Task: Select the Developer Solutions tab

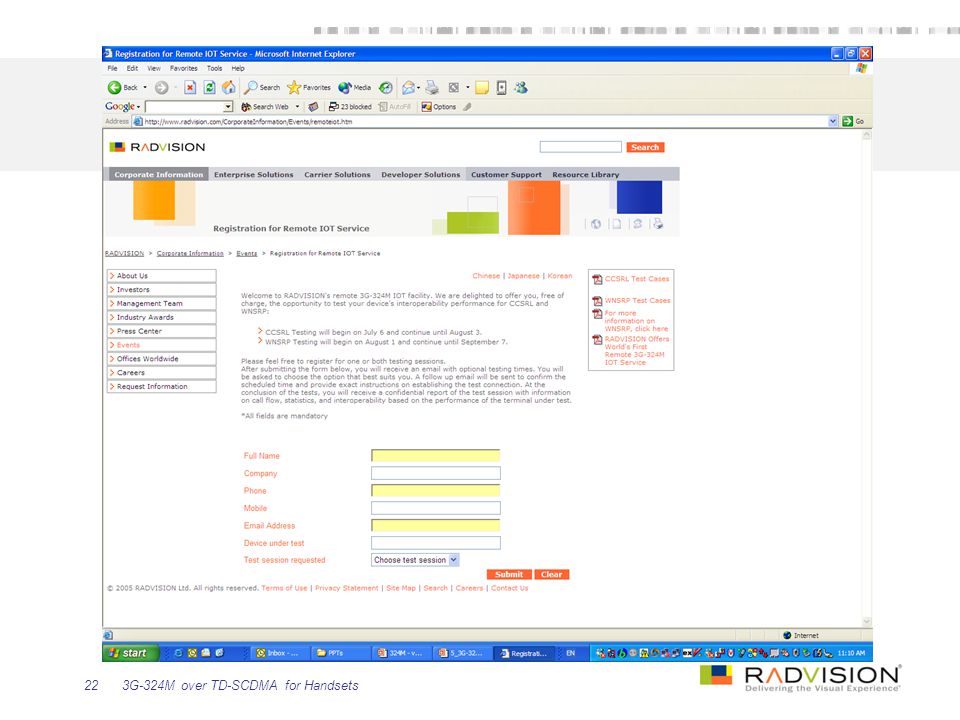Action: (x=421, y=174)
